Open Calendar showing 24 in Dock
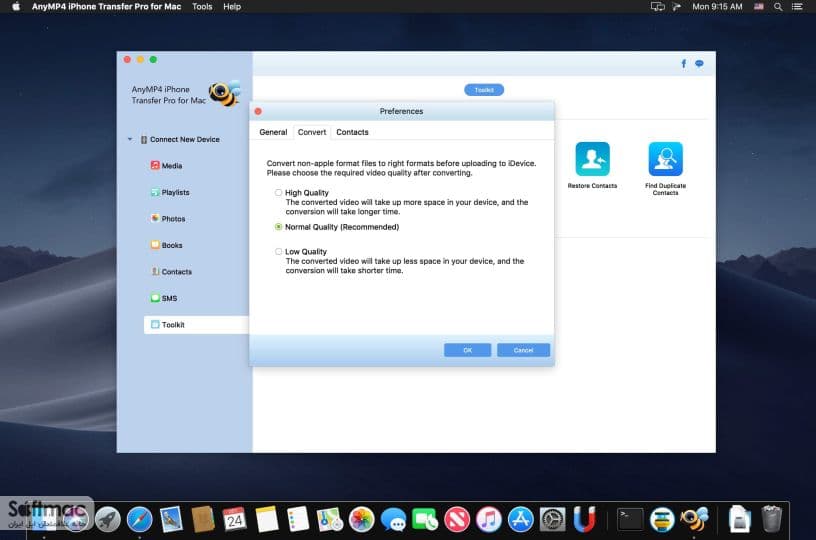Image resolution: width=816 pixels, height=540 pixels. point(234,519)
